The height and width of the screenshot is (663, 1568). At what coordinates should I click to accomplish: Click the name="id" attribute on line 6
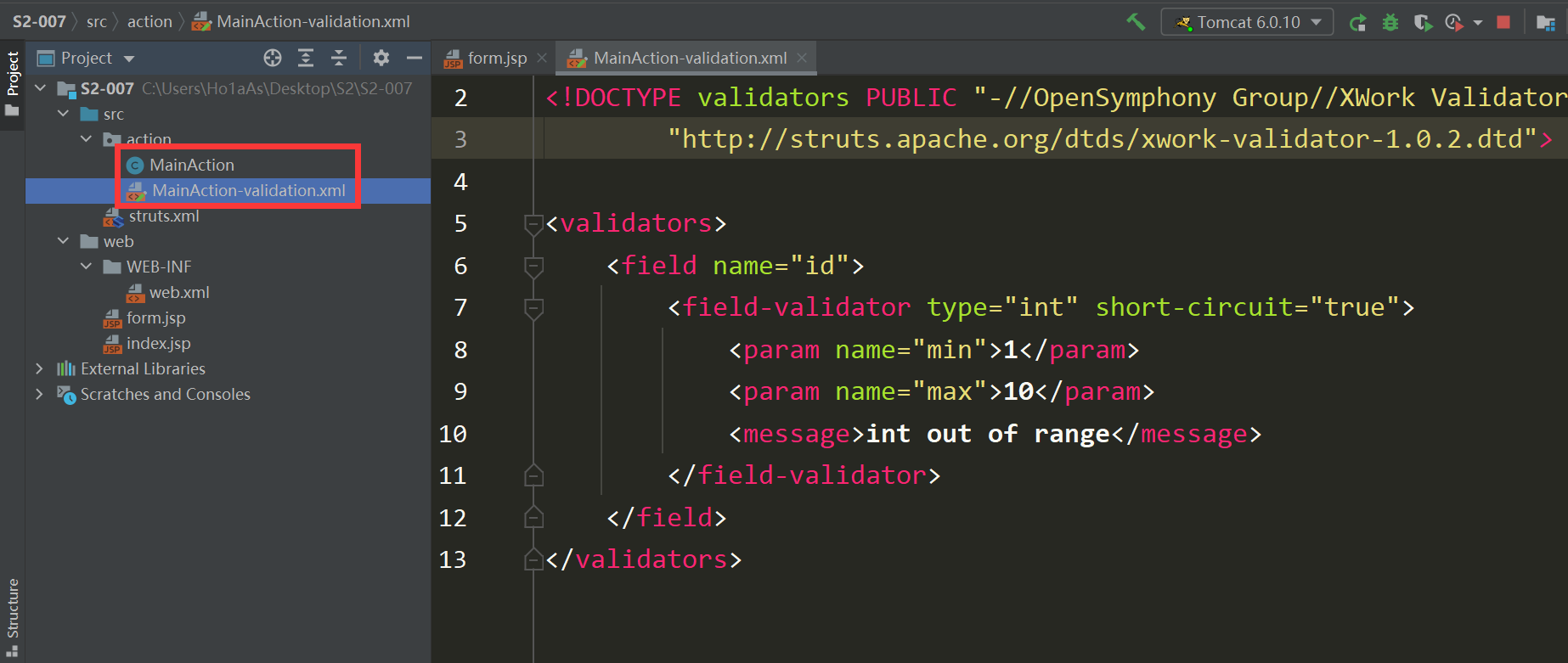781,266
